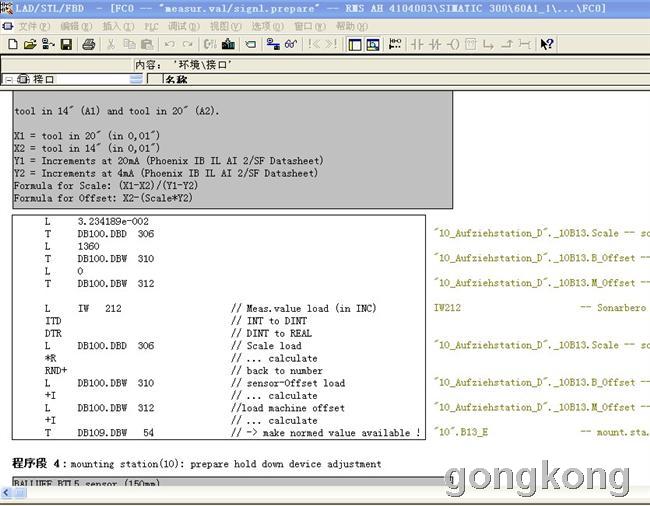Click the change view icon after download
Screen dimensions: 650x506
(x=250, y=44)
